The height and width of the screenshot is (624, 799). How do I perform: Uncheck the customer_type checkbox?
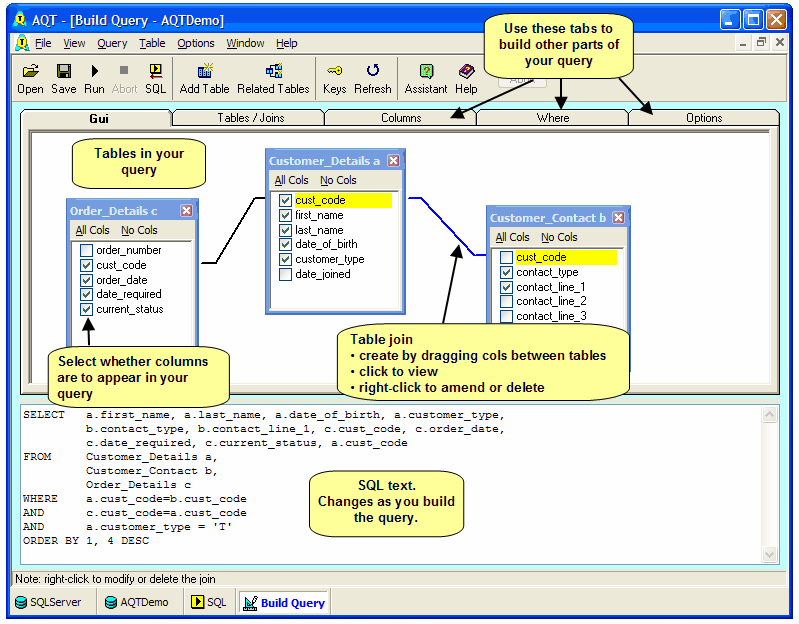(285, 259)
